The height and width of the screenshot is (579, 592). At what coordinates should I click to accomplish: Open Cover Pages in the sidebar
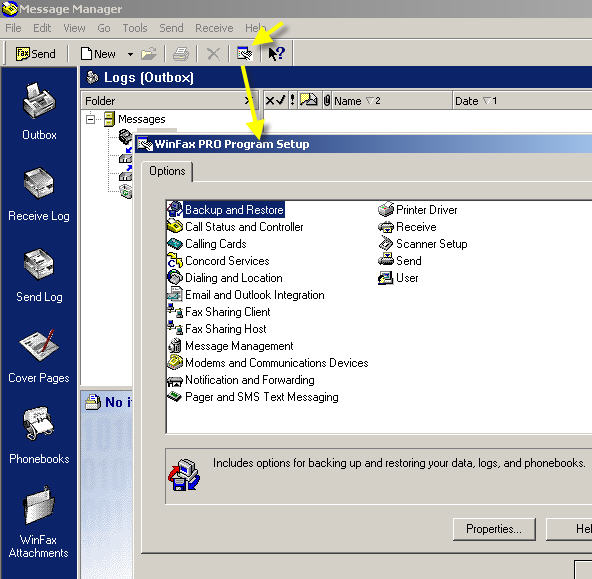click(x=39, y=357)
